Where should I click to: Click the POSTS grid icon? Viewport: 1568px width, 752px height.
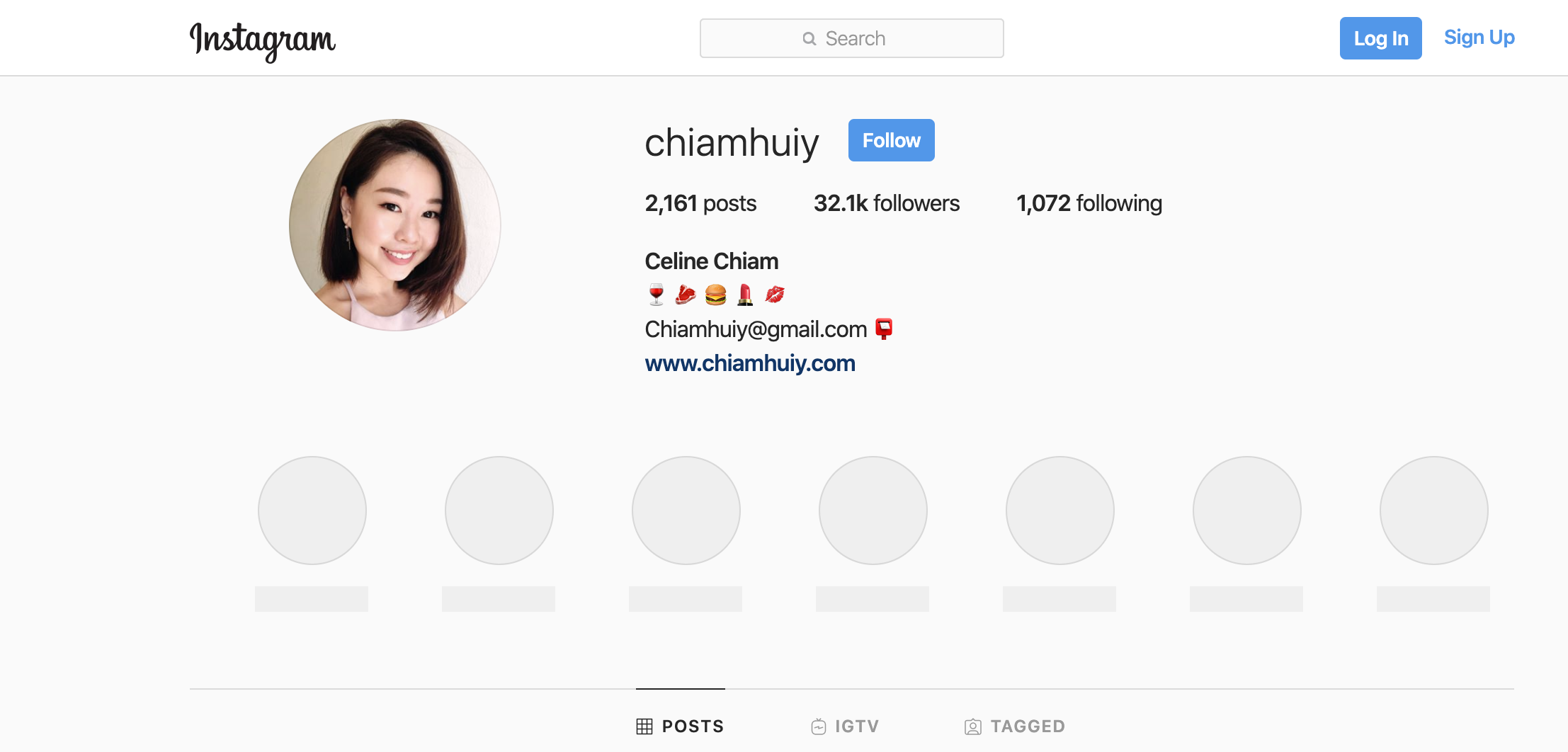(x=644, y=727)
